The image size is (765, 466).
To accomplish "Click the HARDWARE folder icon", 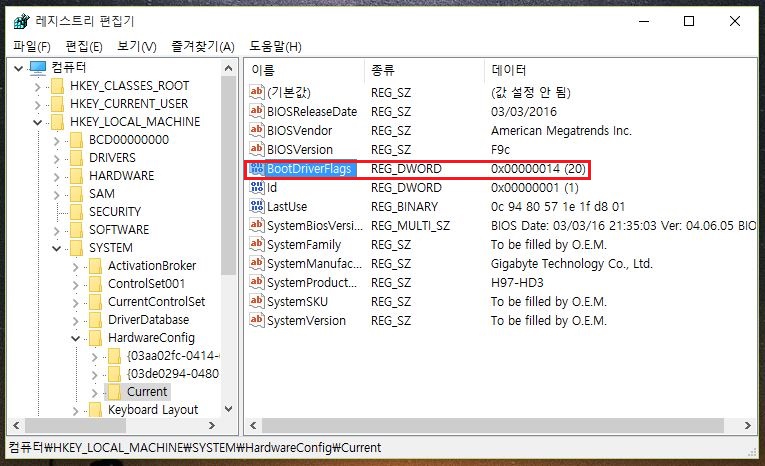I will pos(77,176).
